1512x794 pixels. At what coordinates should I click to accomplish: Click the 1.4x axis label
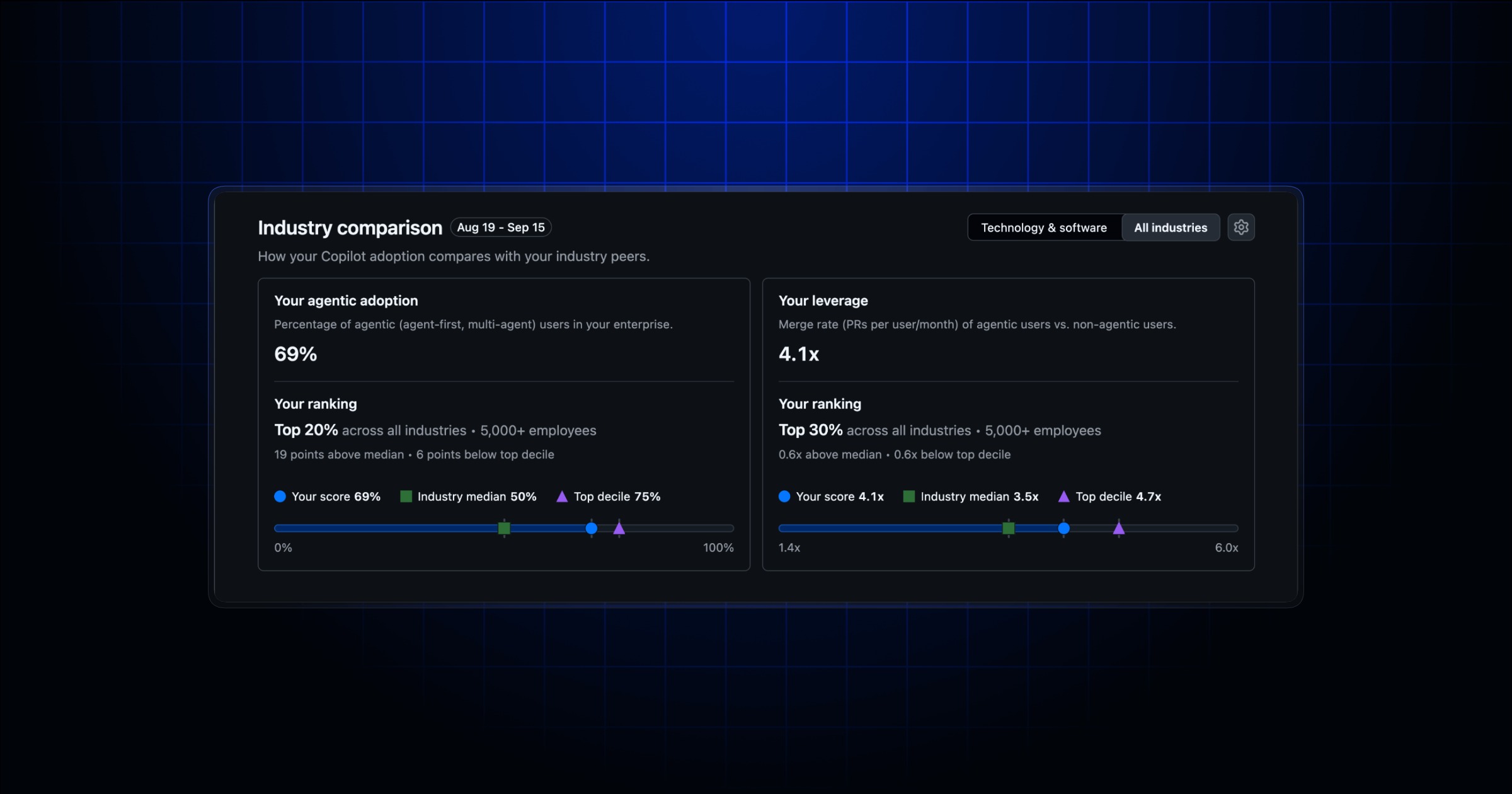[789, 548]
